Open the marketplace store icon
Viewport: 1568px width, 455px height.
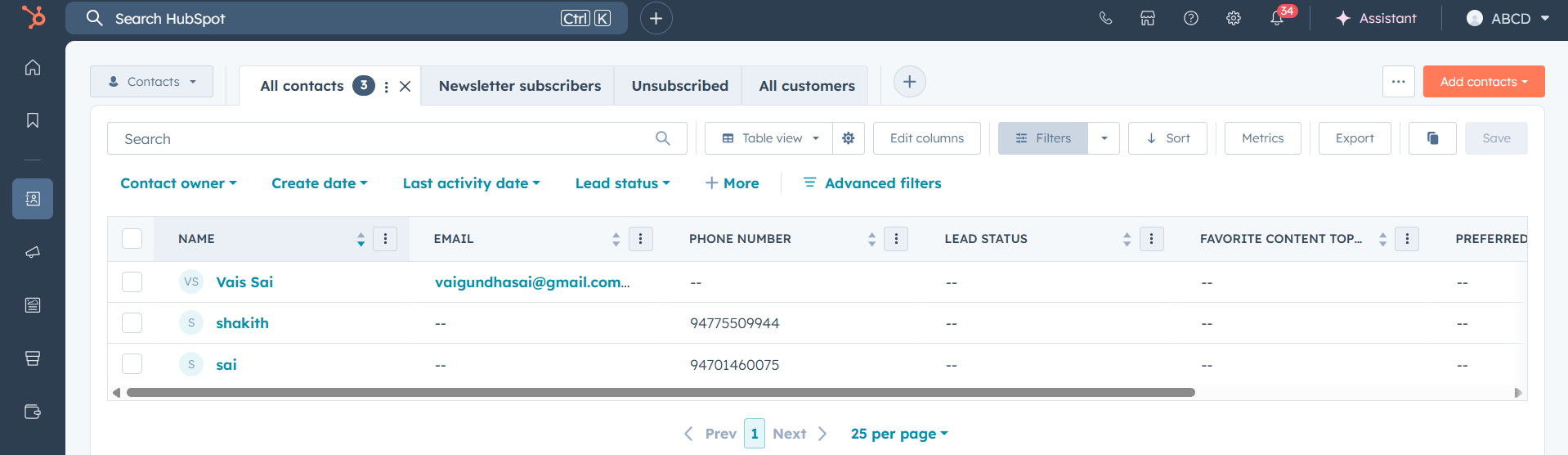pyautogui.click(x=1148, y=18)
